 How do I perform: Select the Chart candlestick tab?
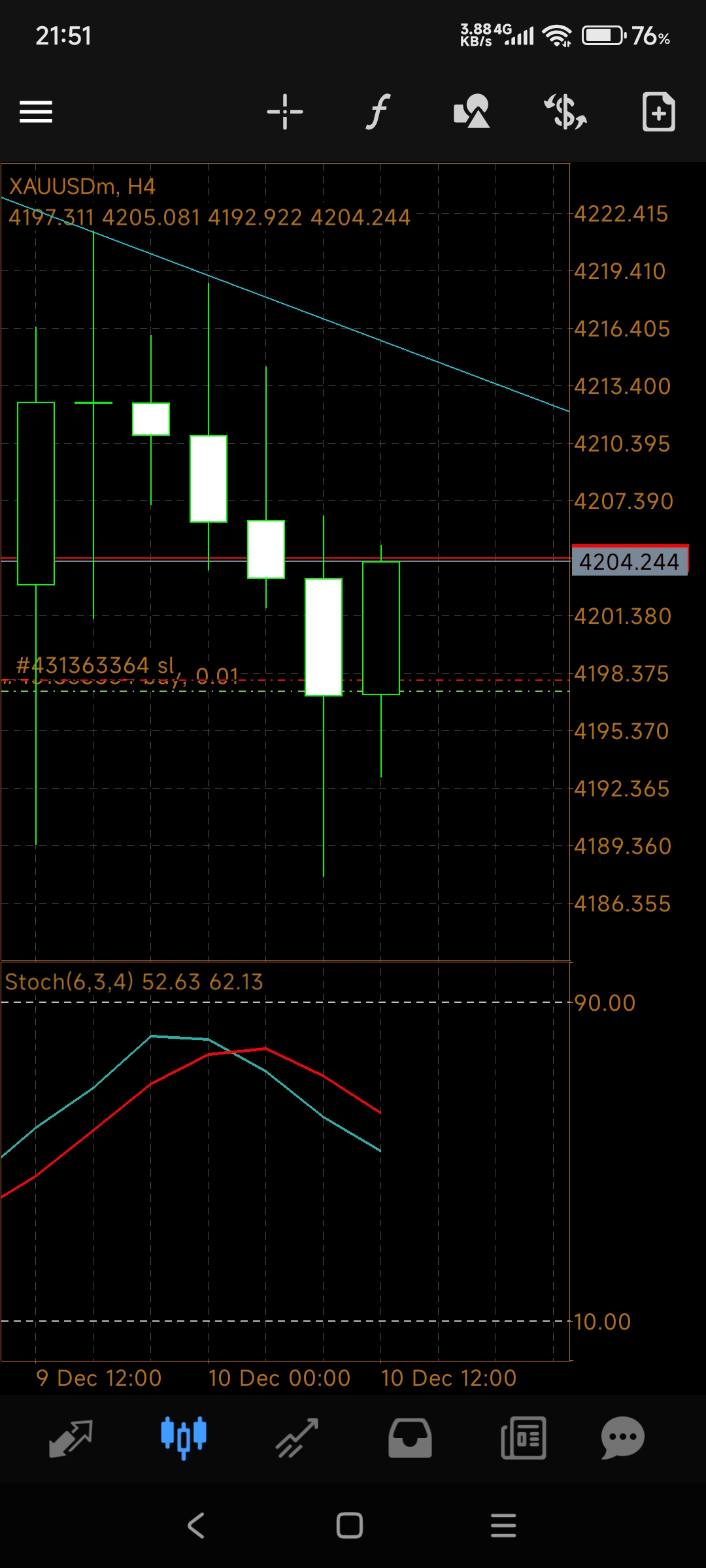pyautogui.click(x=184, y=1438)
